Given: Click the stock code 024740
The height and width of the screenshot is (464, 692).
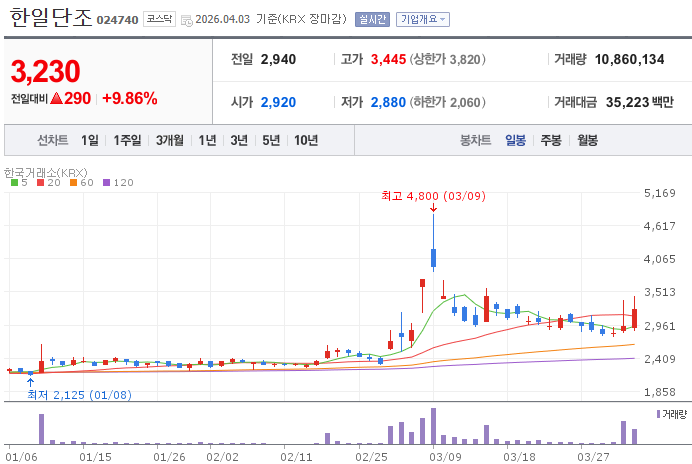Looking at the screenshot, I should coord(117,20).
